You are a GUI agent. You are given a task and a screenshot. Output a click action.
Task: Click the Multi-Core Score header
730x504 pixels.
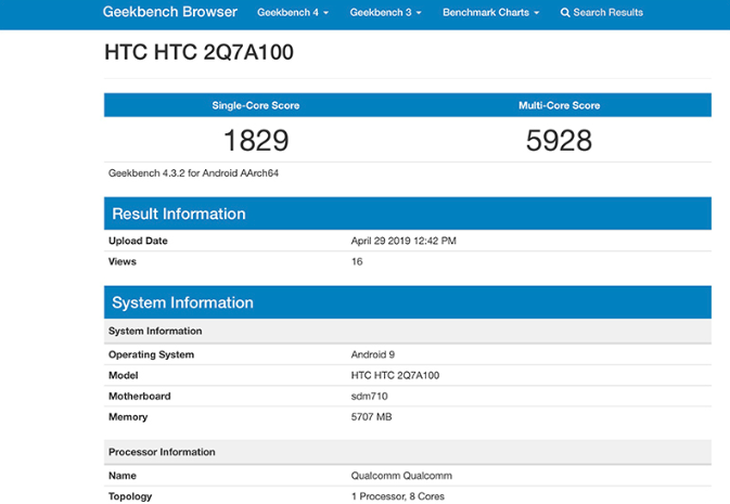click(x=559, y=105)
